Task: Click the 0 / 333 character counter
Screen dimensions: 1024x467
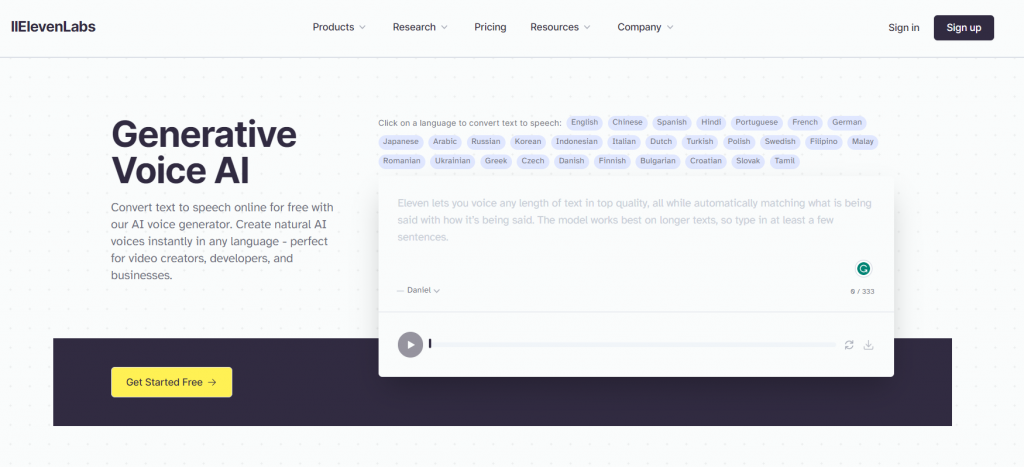Action: tap(862, 291)
